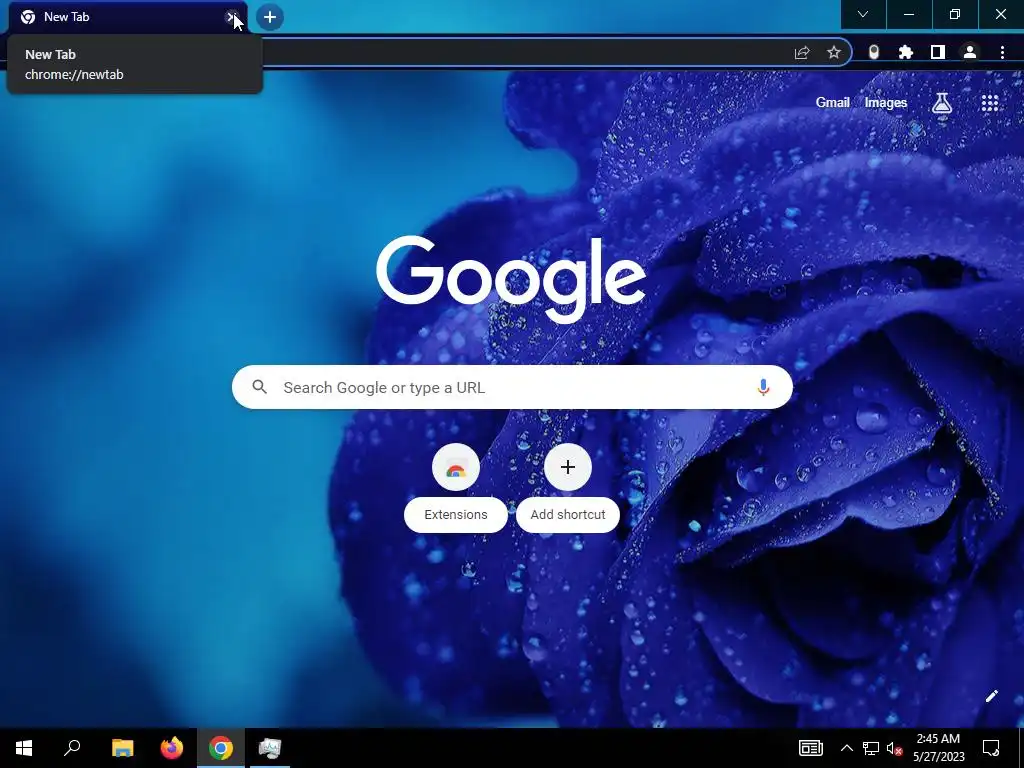The width and height of the screenshot is (1024, 768).
Task: Open Windows taskbar search
Action: click(72, 748)
